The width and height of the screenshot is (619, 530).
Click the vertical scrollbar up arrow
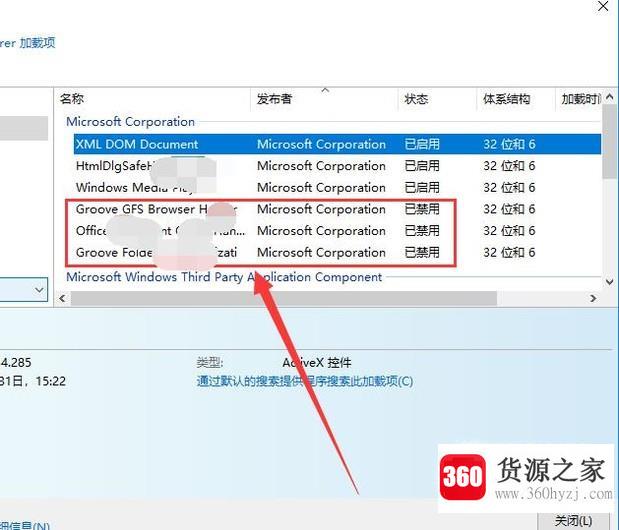pos(610,96)
